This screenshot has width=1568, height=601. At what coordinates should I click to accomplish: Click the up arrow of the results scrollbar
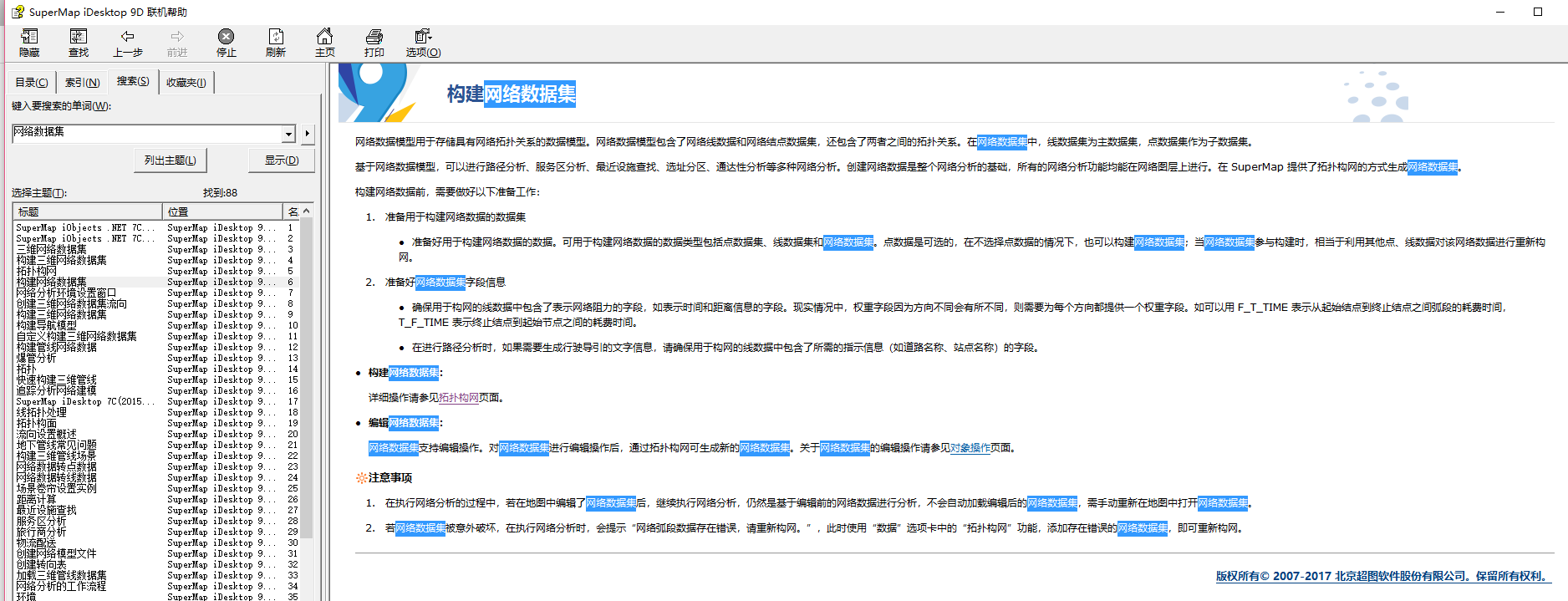(x=307, y=211)
